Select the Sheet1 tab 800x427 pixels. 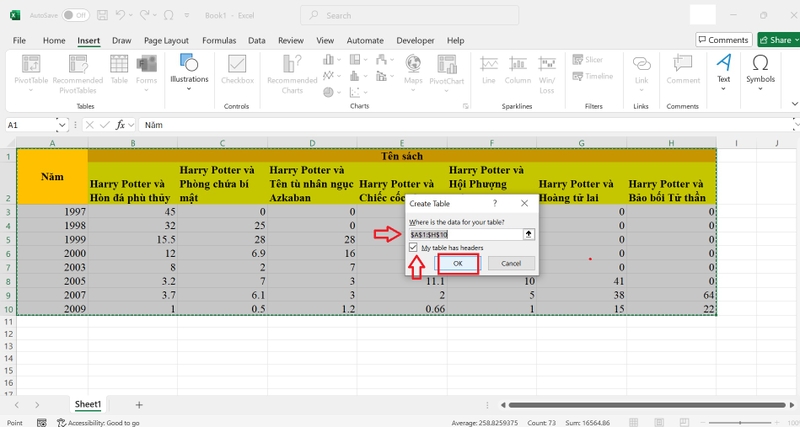point(88,405)
